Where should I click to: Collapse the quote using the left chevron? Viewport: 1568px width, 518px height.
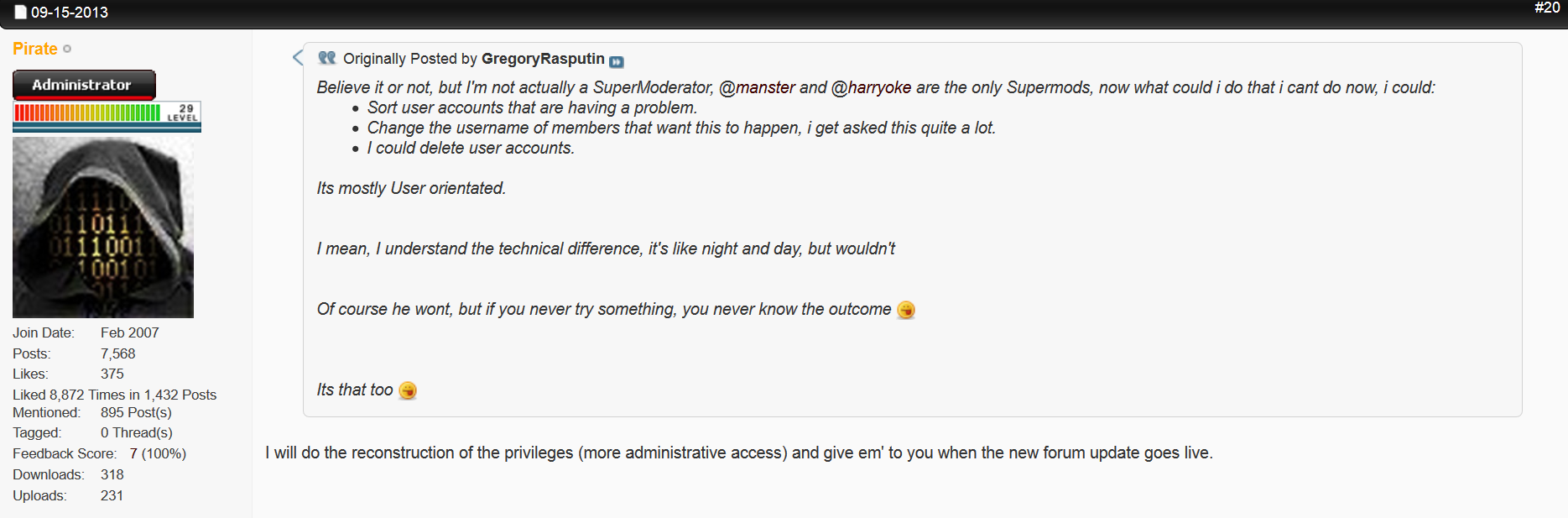pyautogui.click(x=297, y=57)
